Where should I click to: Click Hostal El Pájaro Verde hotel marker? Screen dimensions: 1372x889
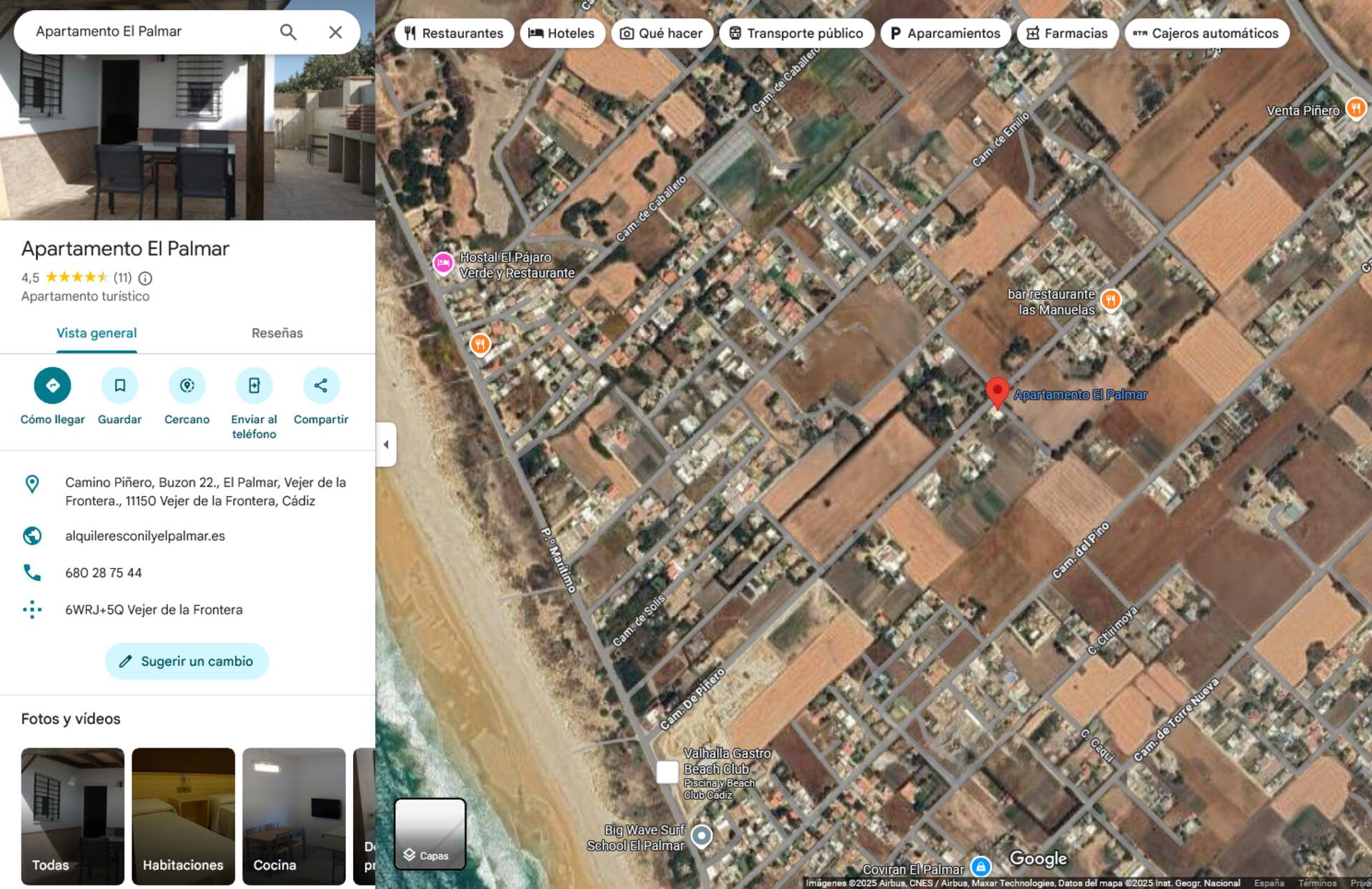(x=443, y=263)
